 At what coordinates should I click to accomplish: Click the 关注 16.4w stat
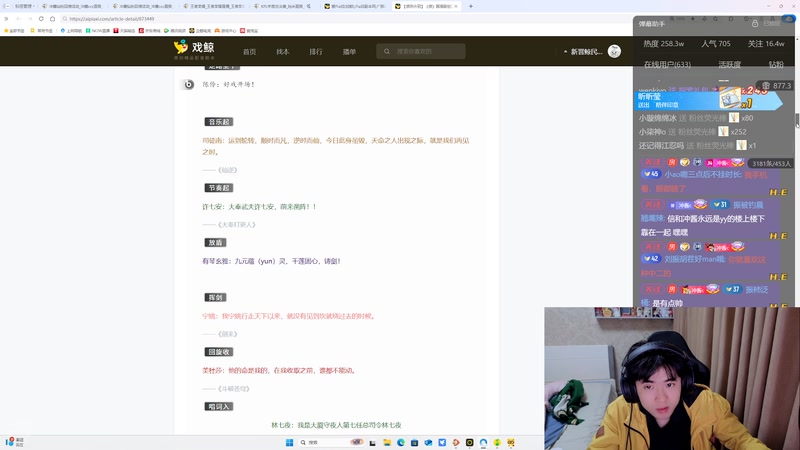(x=766, y=44)
